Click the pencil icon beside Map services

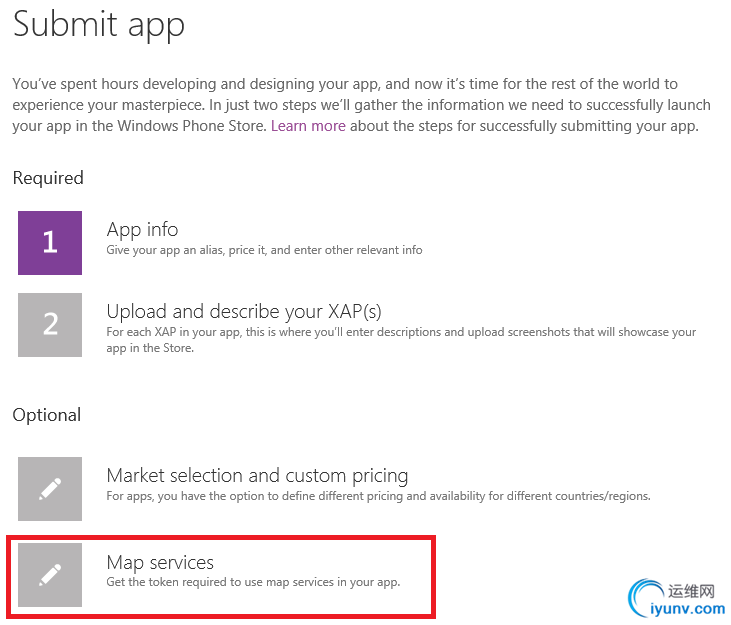tap(50, 575)
